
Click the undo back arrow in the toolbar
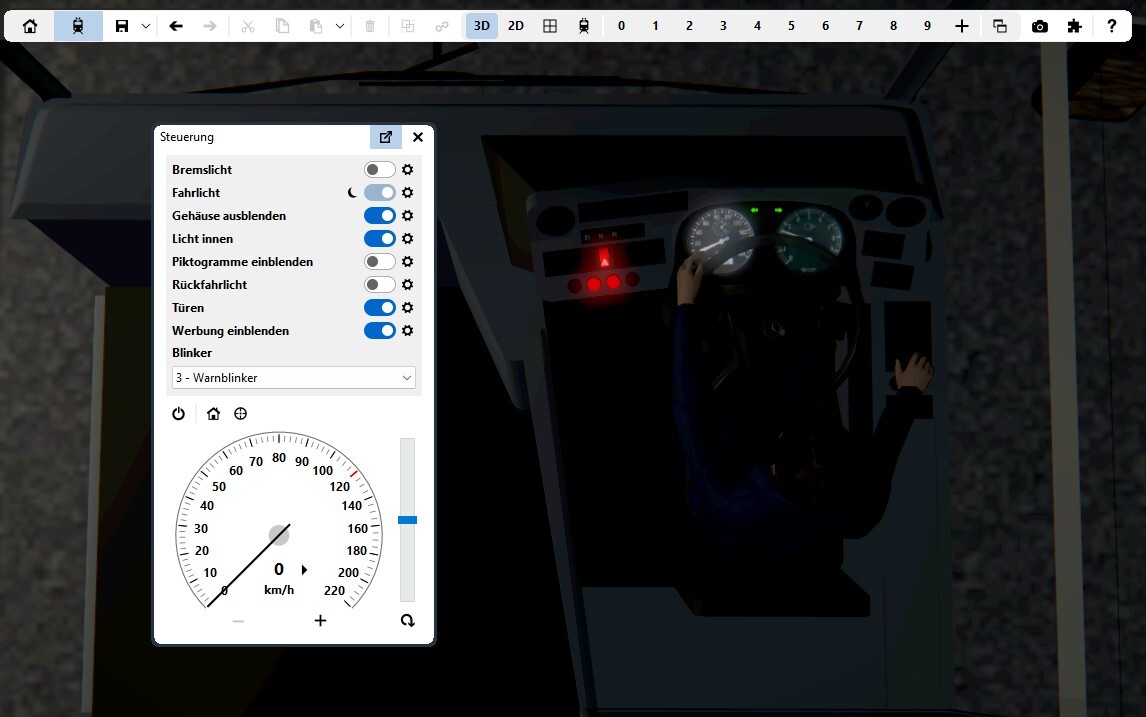click(x=176, y=26)
